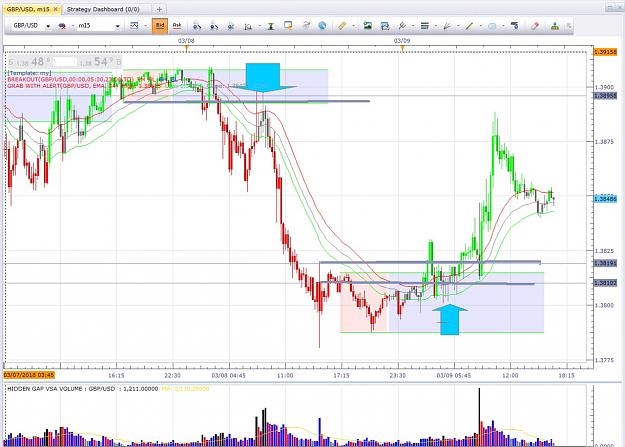Viewport: 625px width, 447px height.
Task: Expand the arrow beside the period icon
Action: click(73, 26)
